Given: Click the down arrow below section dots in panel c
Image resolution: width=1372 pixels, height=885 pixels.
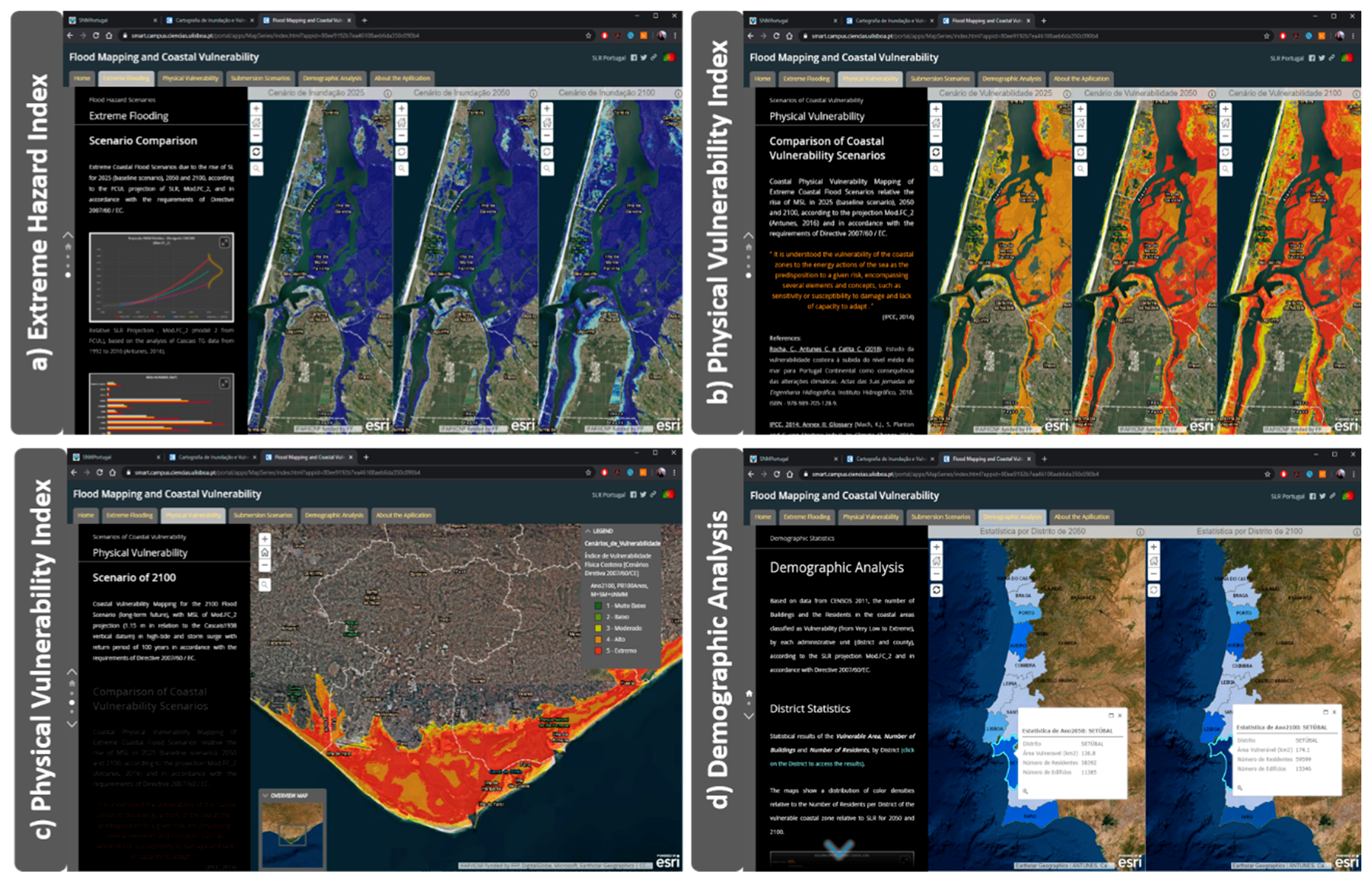Looking at the screenshot, I should click(x=72, y=724).
